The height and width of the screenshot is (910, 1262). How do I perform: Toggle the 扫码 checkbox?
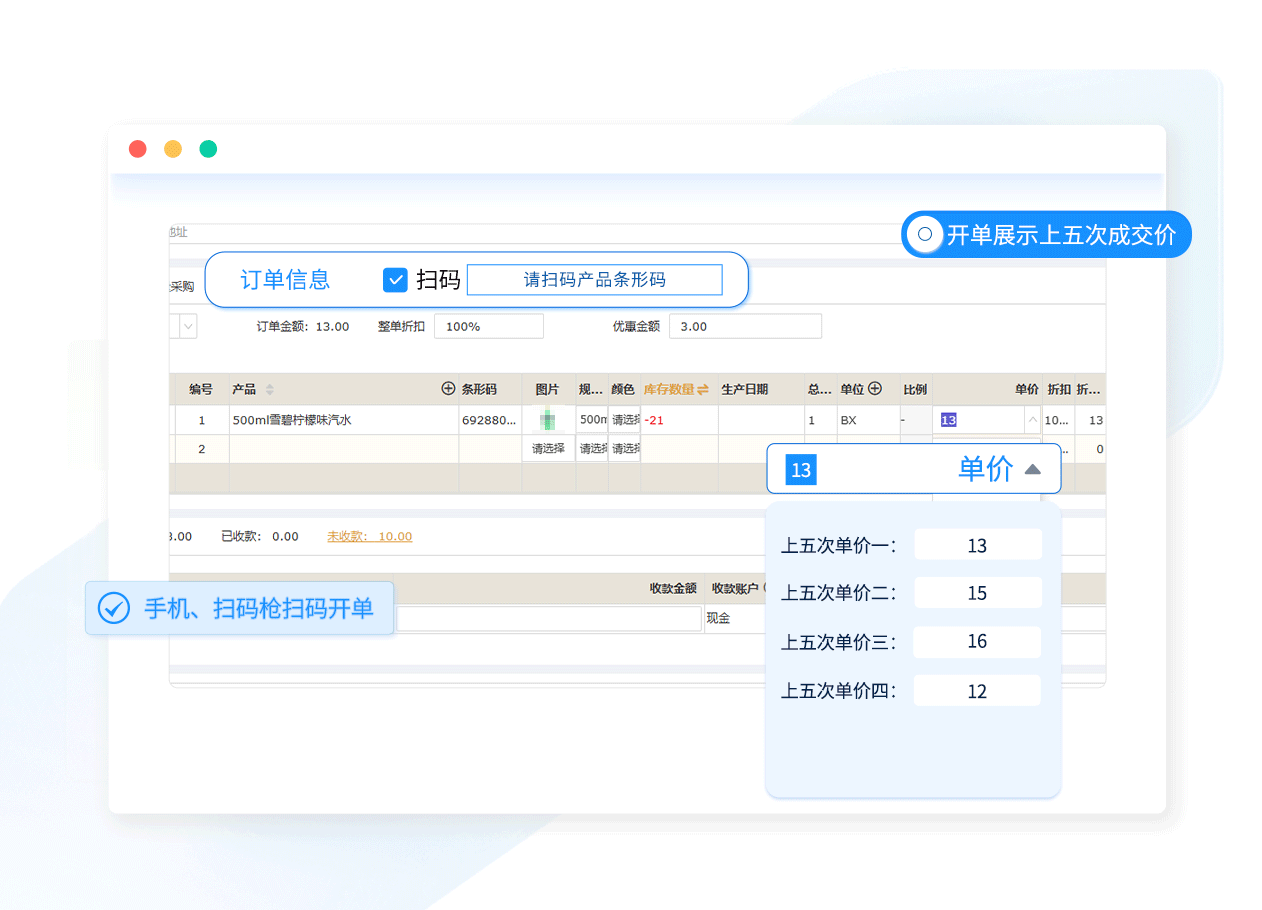pyautogui.click(x=395, y=280)
